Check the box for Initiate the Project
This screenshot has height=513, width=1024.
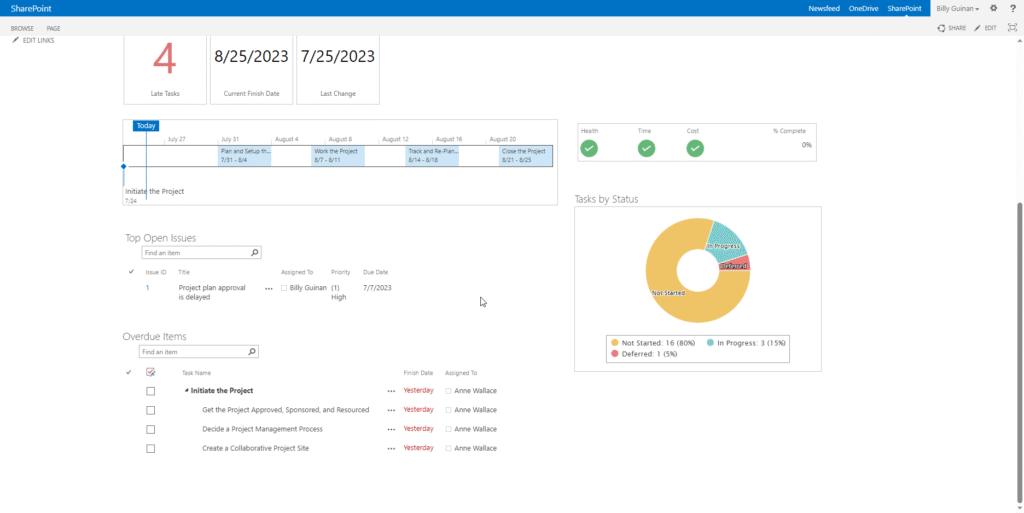coord(151,391)
